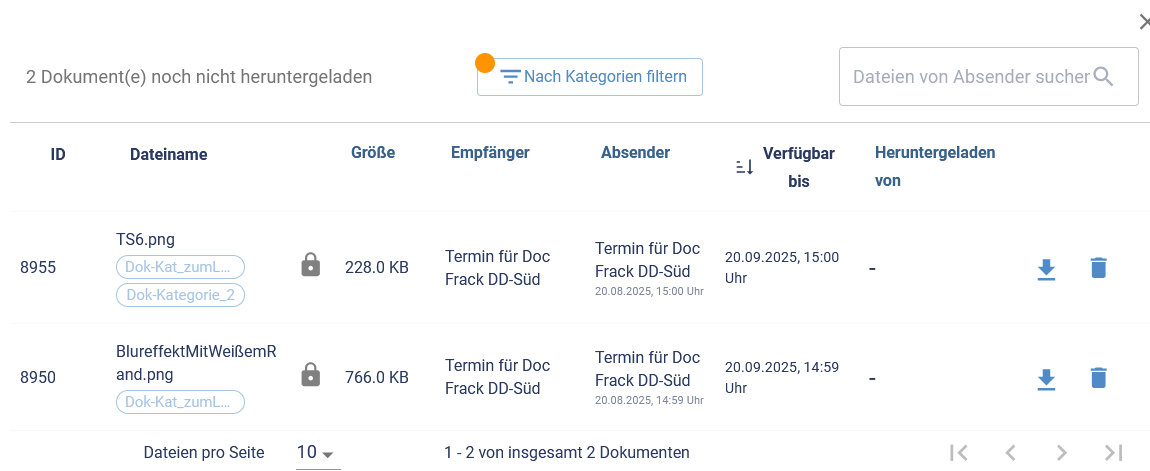Sort by Größe column header
Image resolution: width=1150 pixels, height=471 pixels.
pos(373,153)
